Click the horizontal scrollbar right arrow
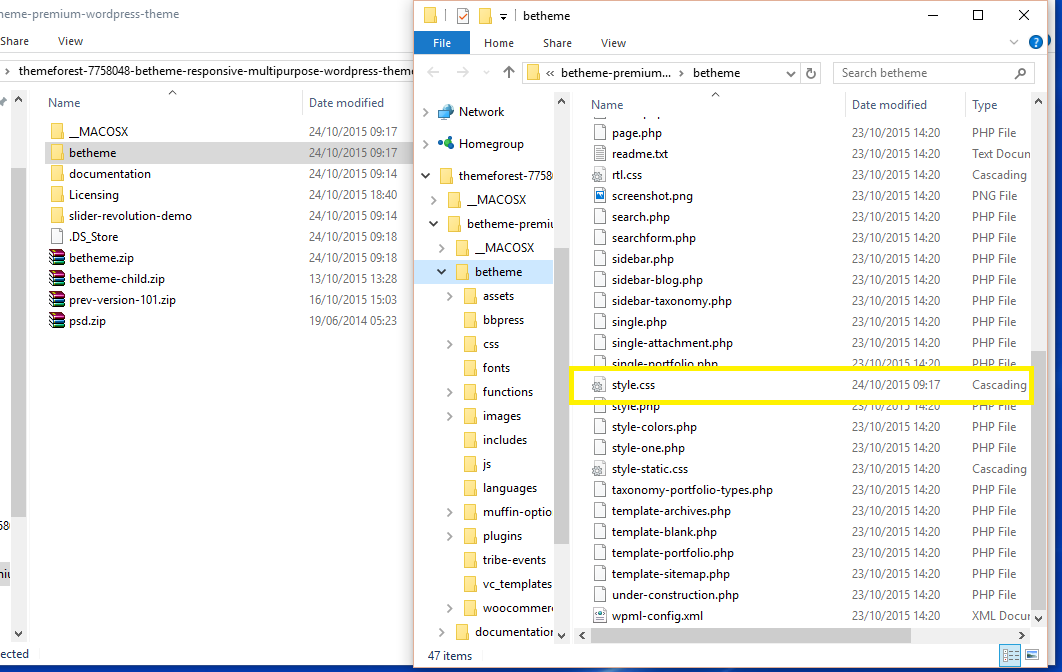 pyautogui.click(x=1022, y=635)
